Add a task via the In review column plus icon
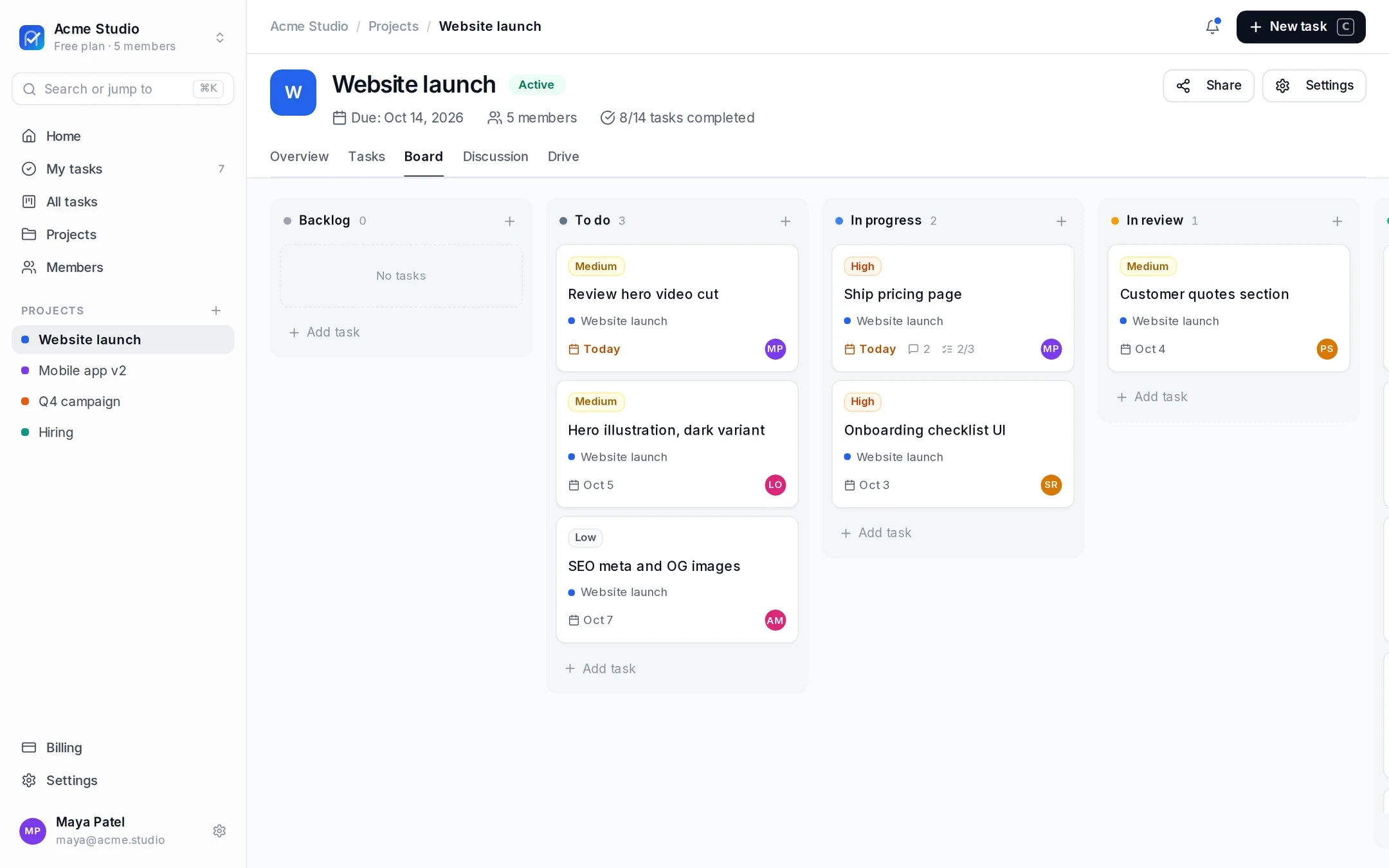The height and width of the screenshot is (868, 1389). pos(1337,221)
